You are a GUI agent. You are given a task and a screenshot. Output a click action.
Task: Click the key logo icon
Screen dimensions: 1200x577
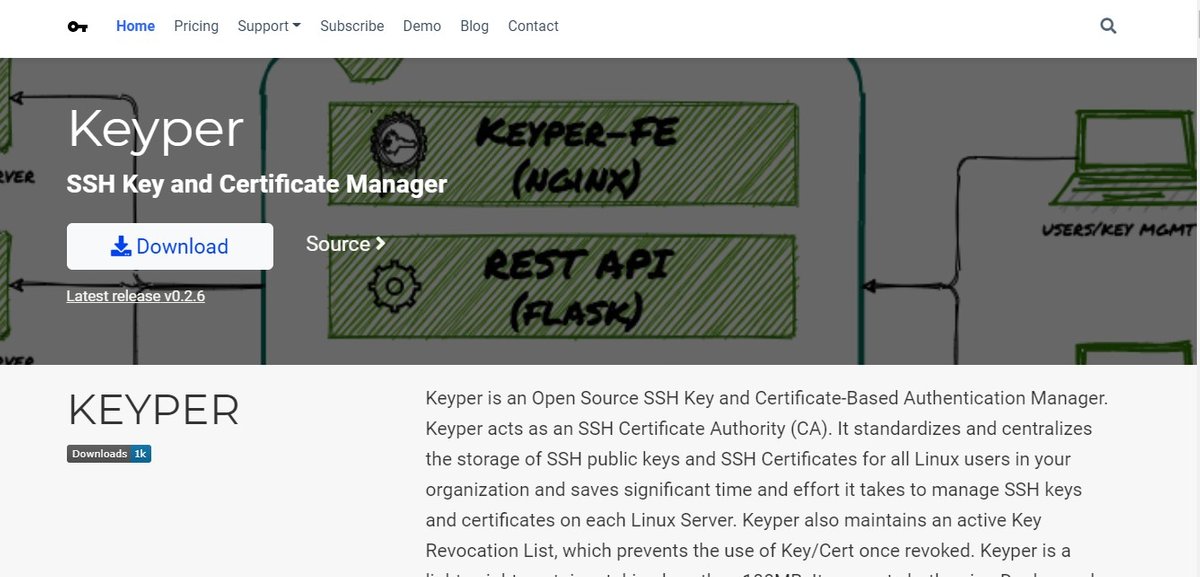(x=78, y=26)
